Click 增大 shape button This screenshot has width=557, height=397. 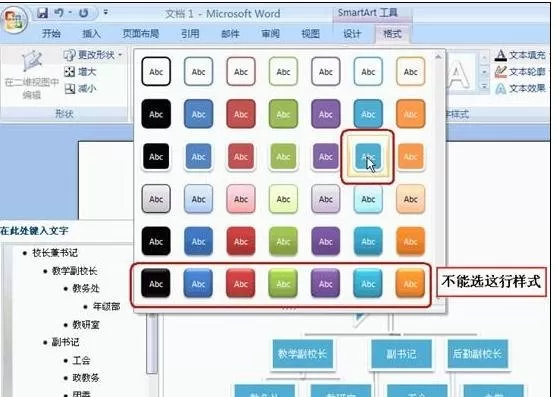tap(80, 72)
